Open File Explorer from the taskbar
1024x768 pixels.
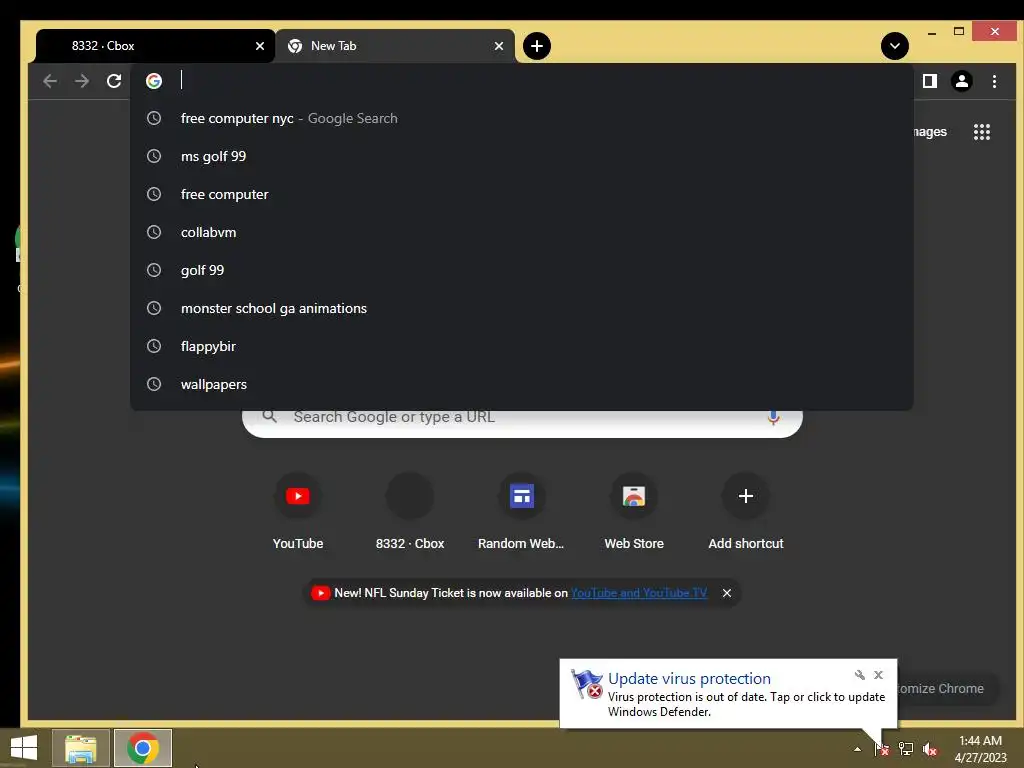(81, 748)
